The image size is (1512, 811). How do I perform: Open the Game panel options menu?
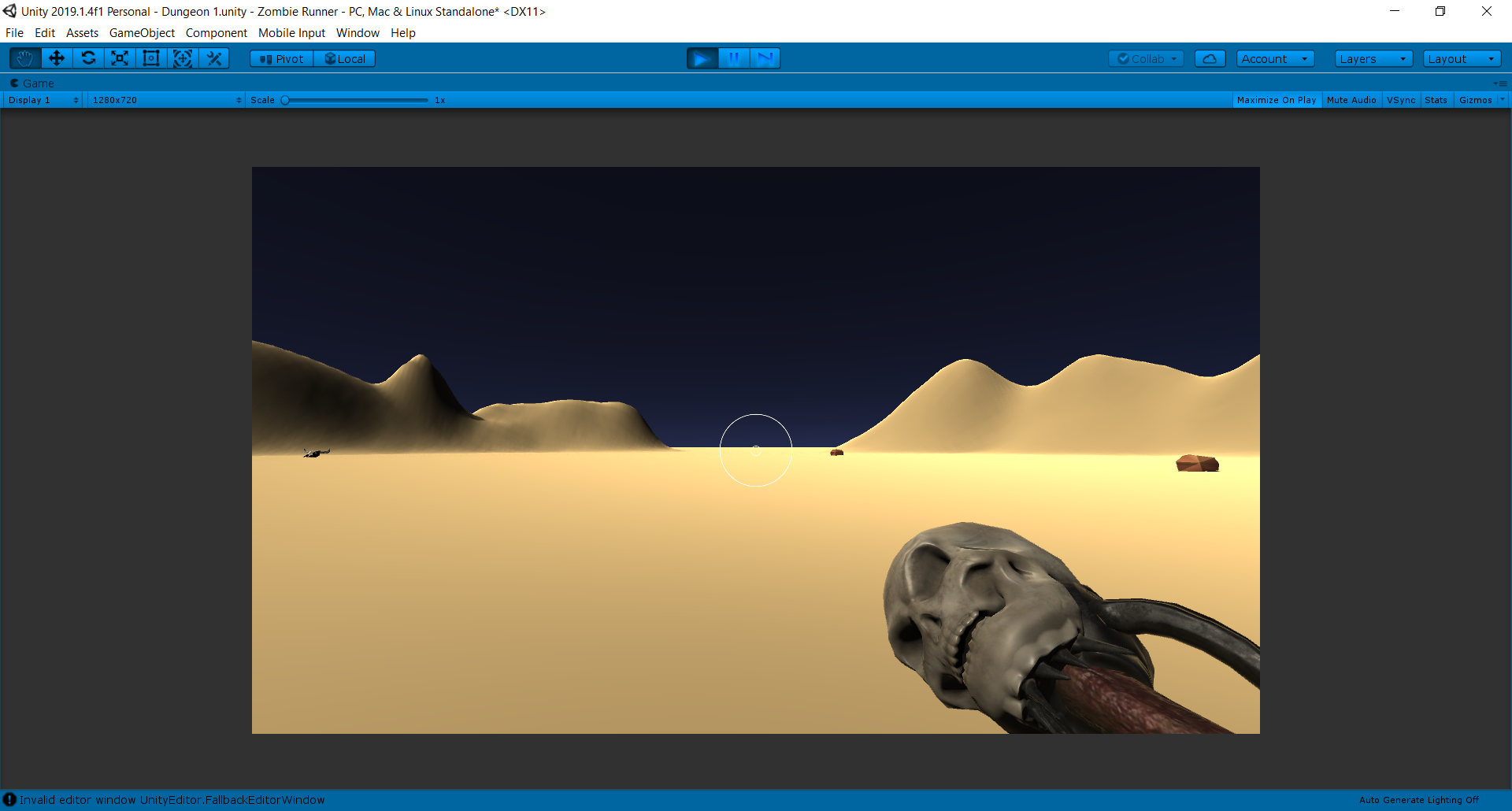coord(1500,83)
